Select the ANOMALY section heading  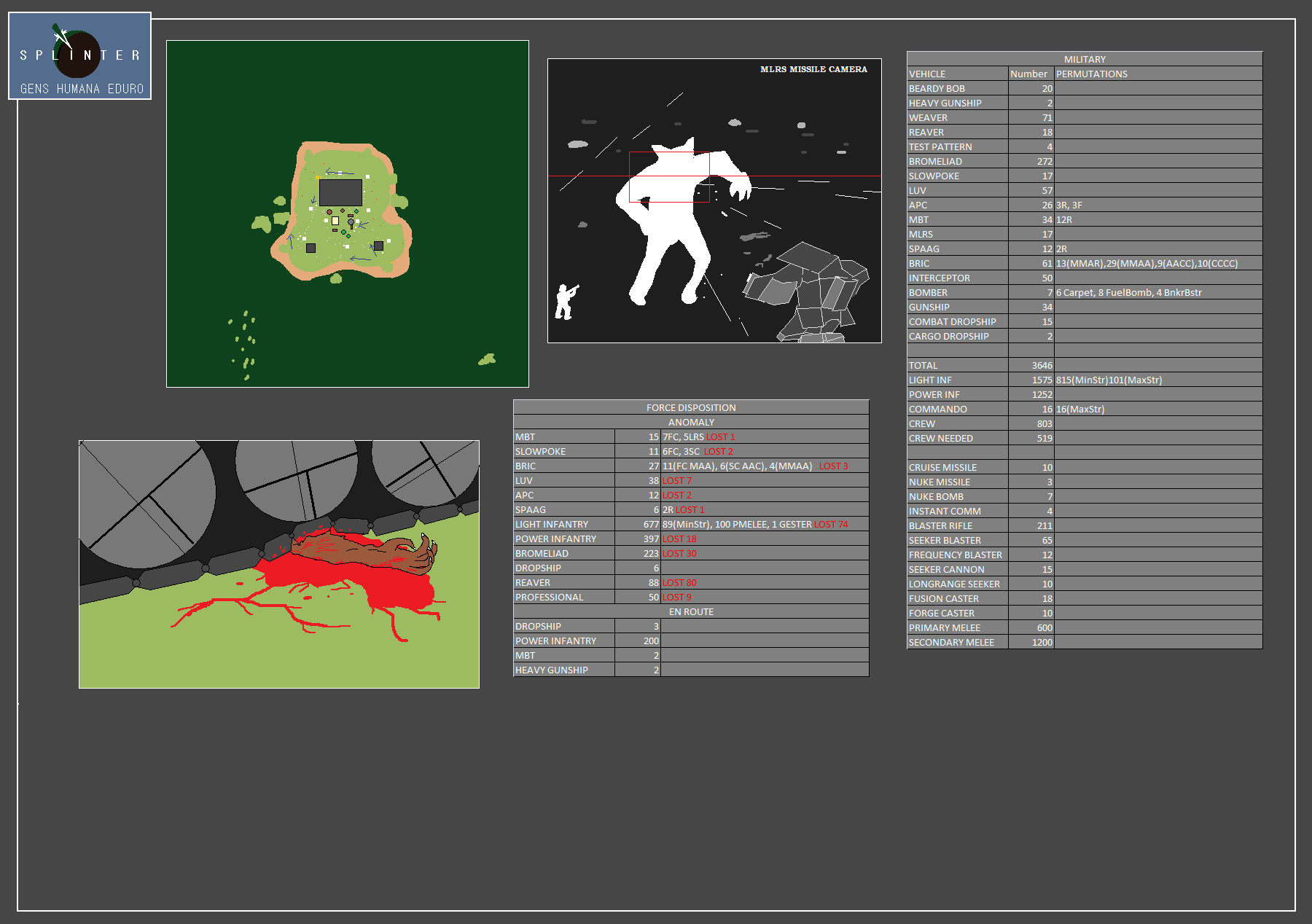coord(690,422)
